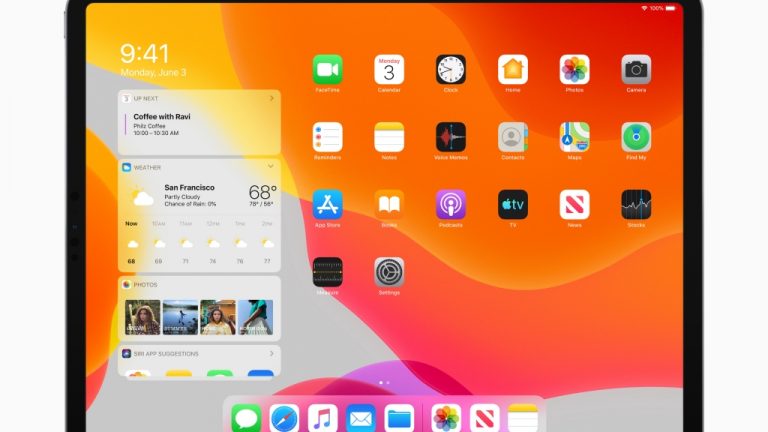Open the lake photo thumbnail in Photos widget
768x432 pixels.
[180, 317]
